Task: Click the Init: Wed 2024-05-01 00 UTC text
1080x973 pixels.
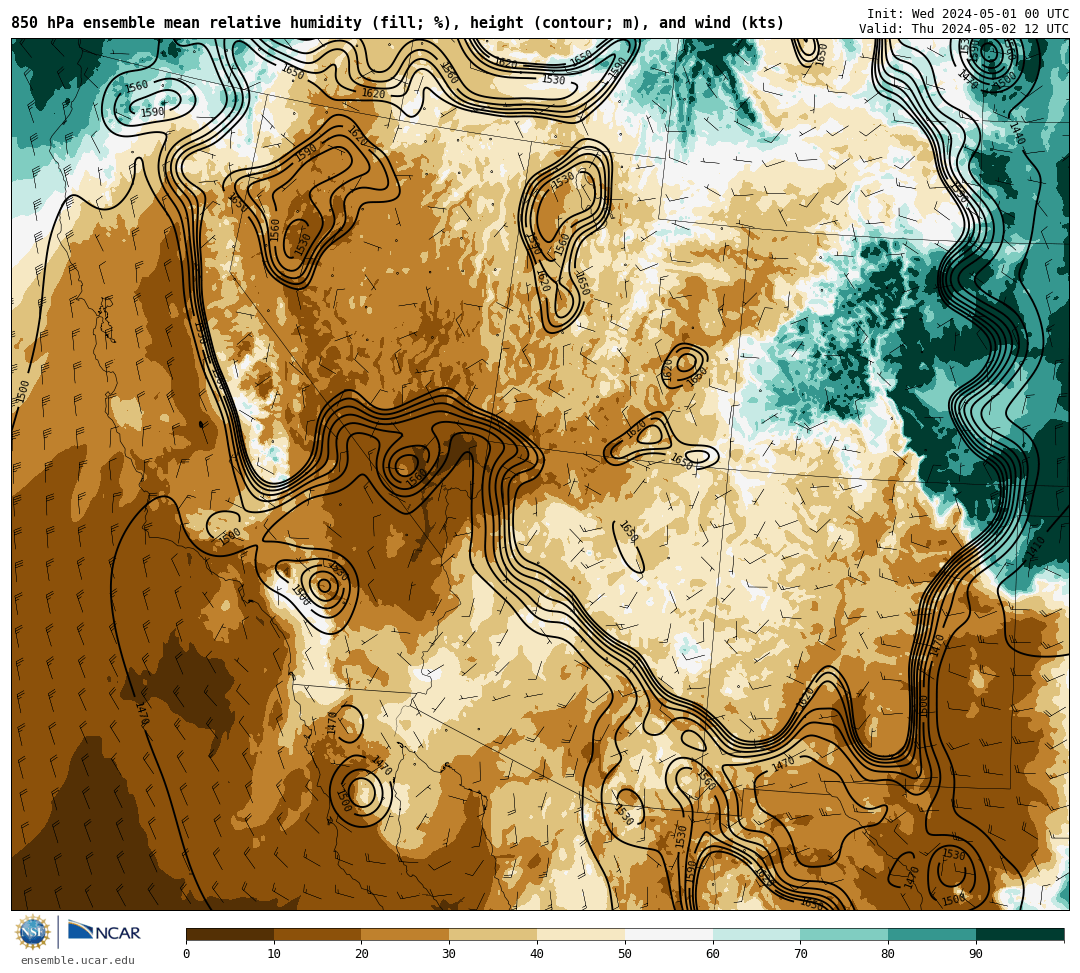Action: (x=968, y=14)
